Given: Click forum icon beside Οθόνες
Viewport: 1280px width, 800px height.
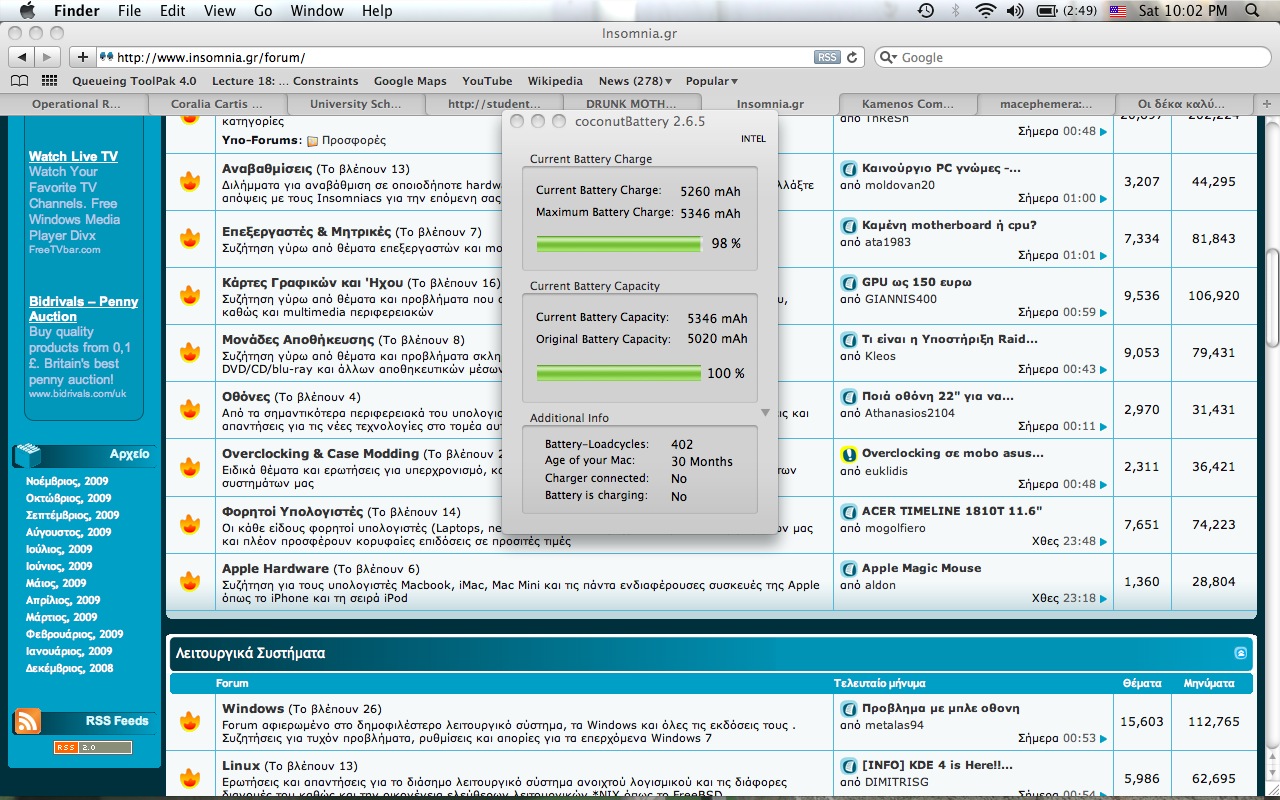Looking at the screenshot, I should click(189, 410).
